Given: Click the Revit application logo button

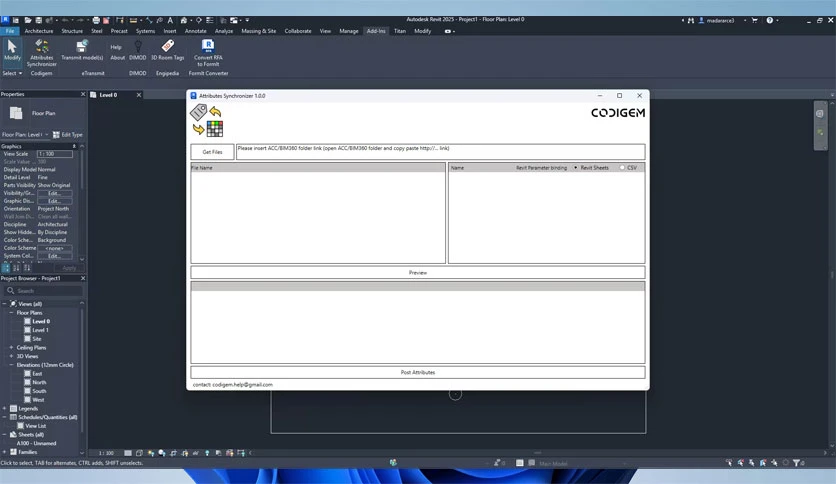Looking at the screenshot, I should [x=5, y=20].
